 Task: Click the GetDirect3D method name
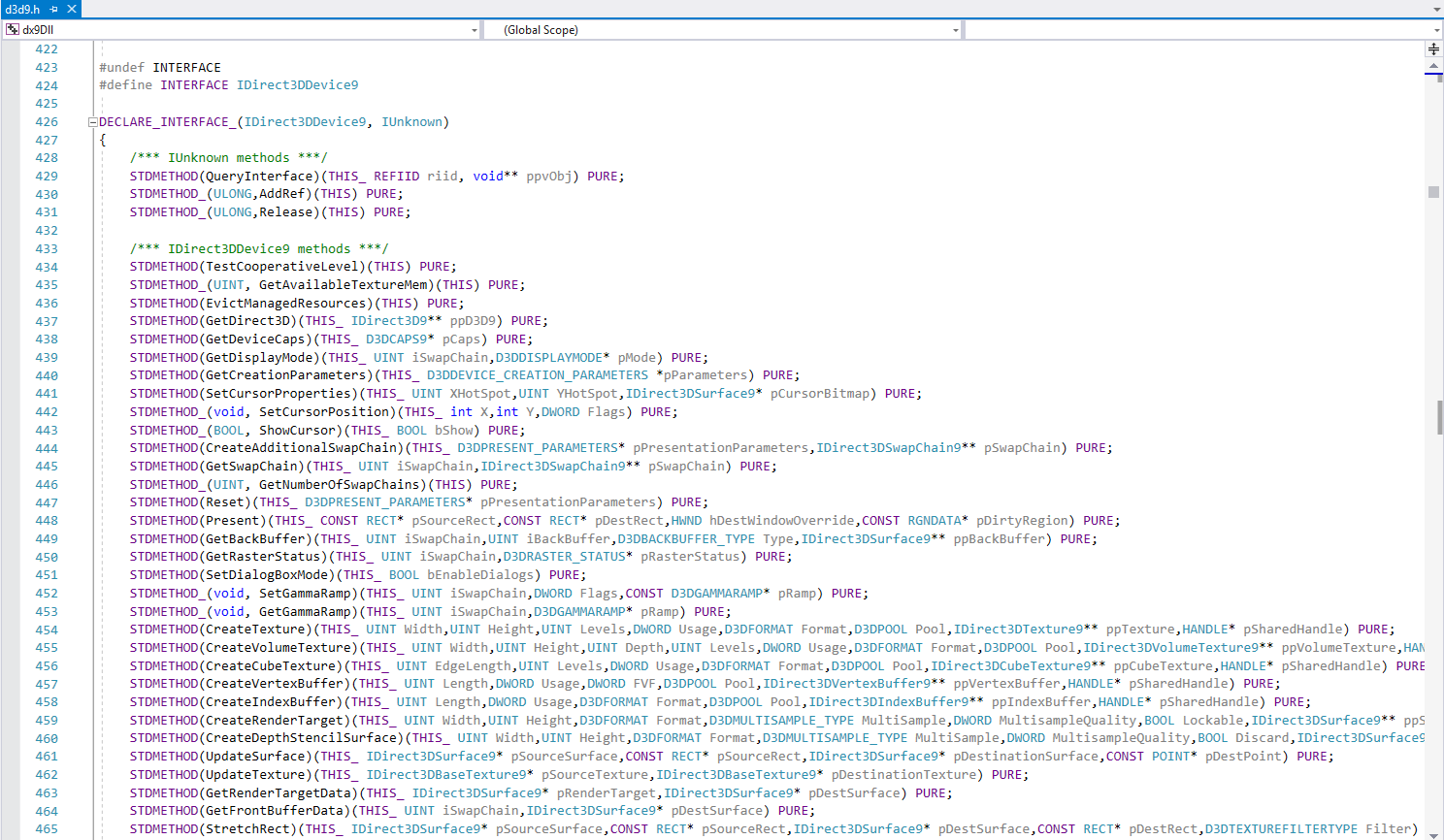coord(247,321)
